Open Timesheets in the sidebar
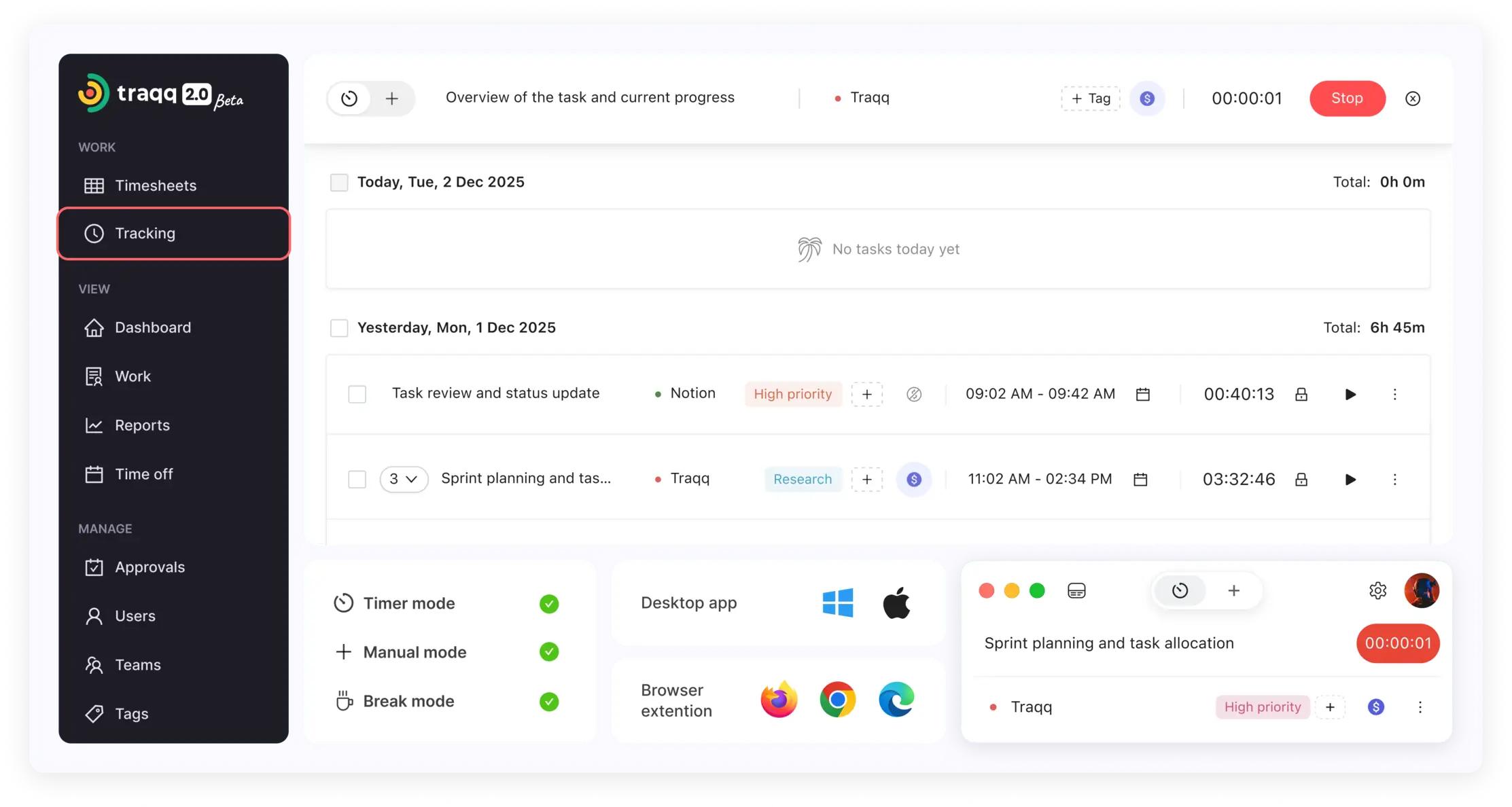 [140, 185]
